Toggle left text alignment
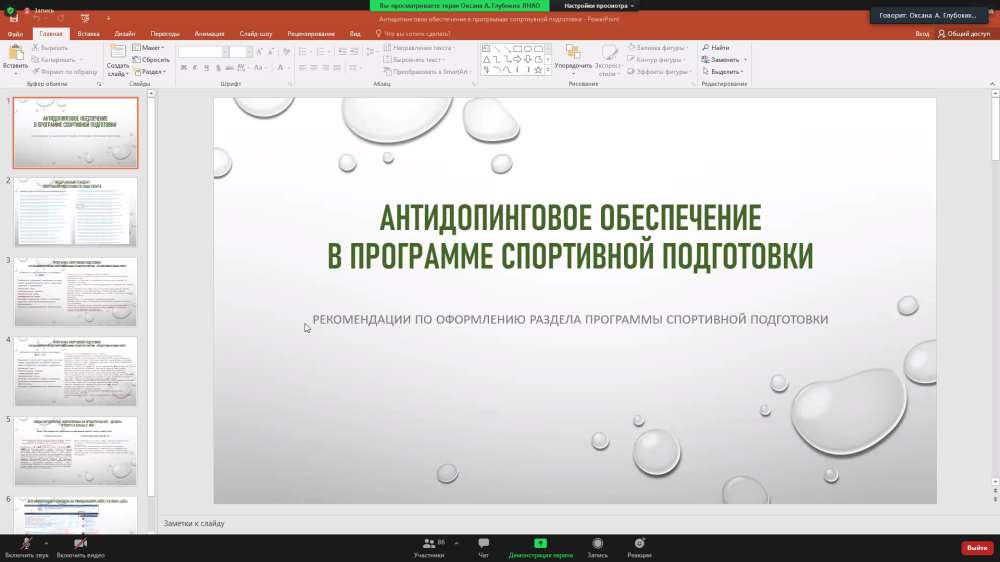This screenshot has width=1000, height=562. pyautogui.click(x=302, y=68)
